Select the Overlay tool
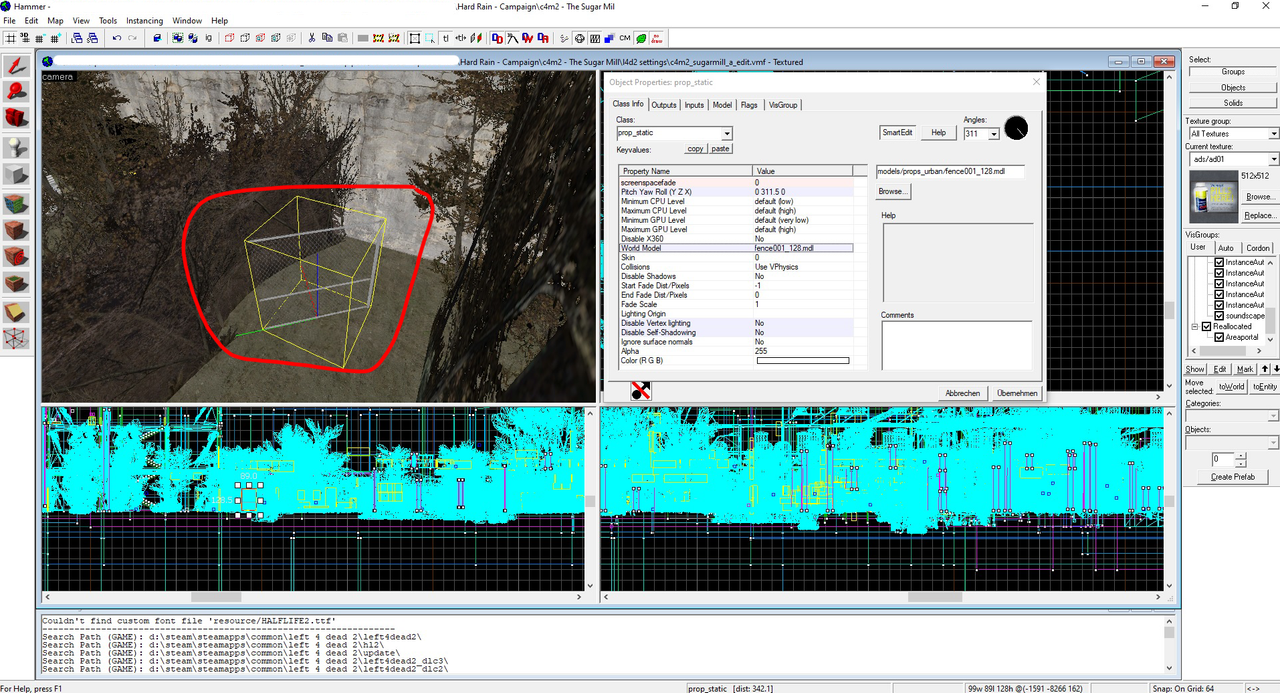Image resolution: width=1280 pixels, height=693 pixels. pyautogui.click(x=16, y=283)
